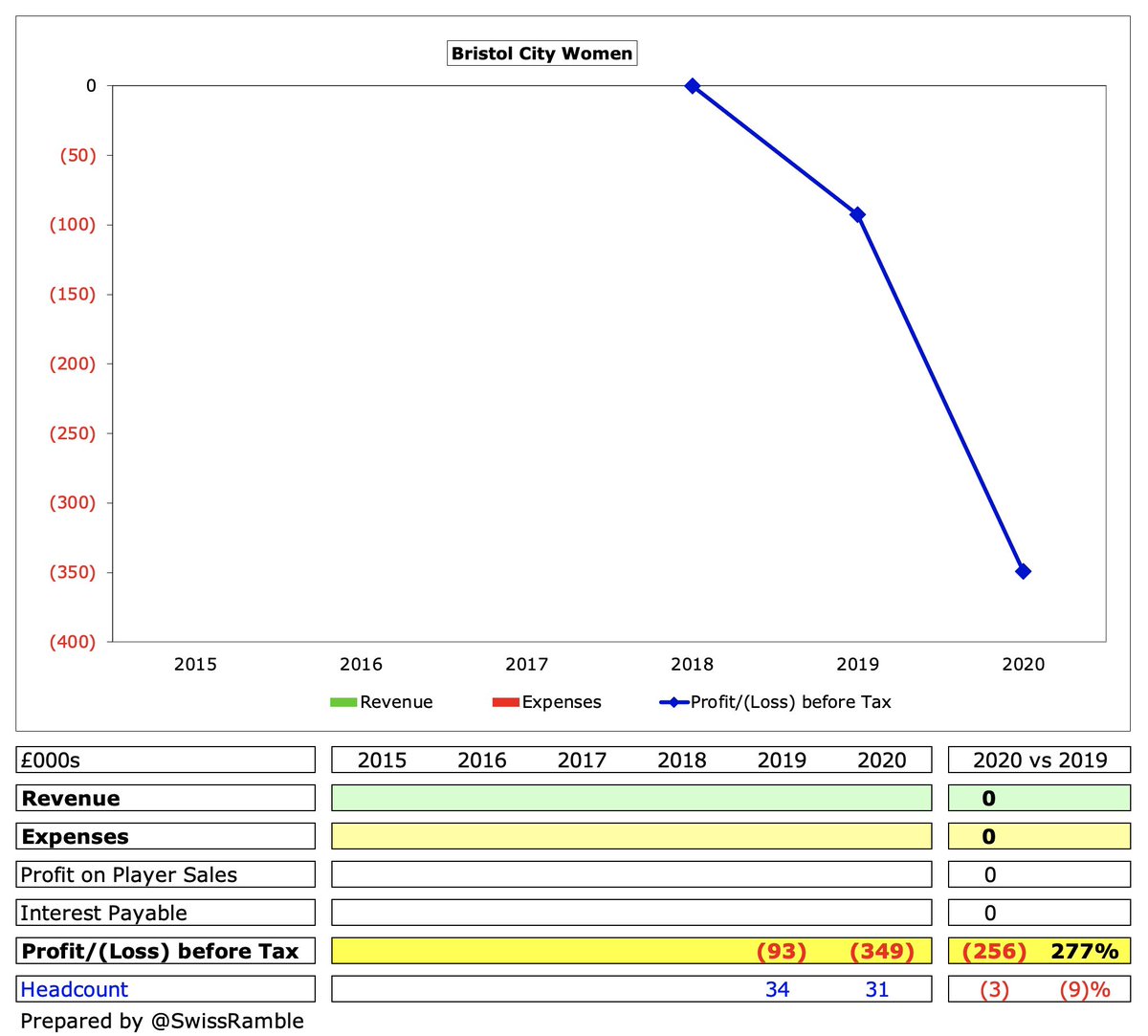Click the red Expenses legend swatch
This screenshot has width=1148, height=1036.
click(x=505, y=702)
